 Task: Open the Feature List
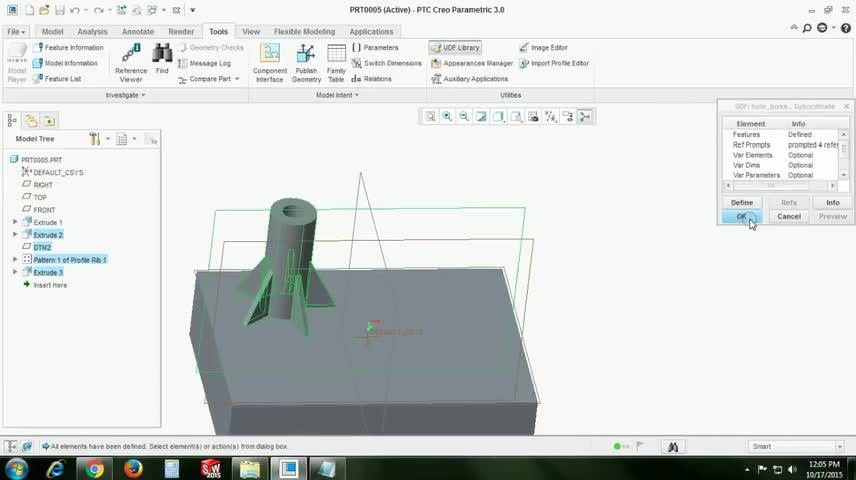(x=57, y=79)
